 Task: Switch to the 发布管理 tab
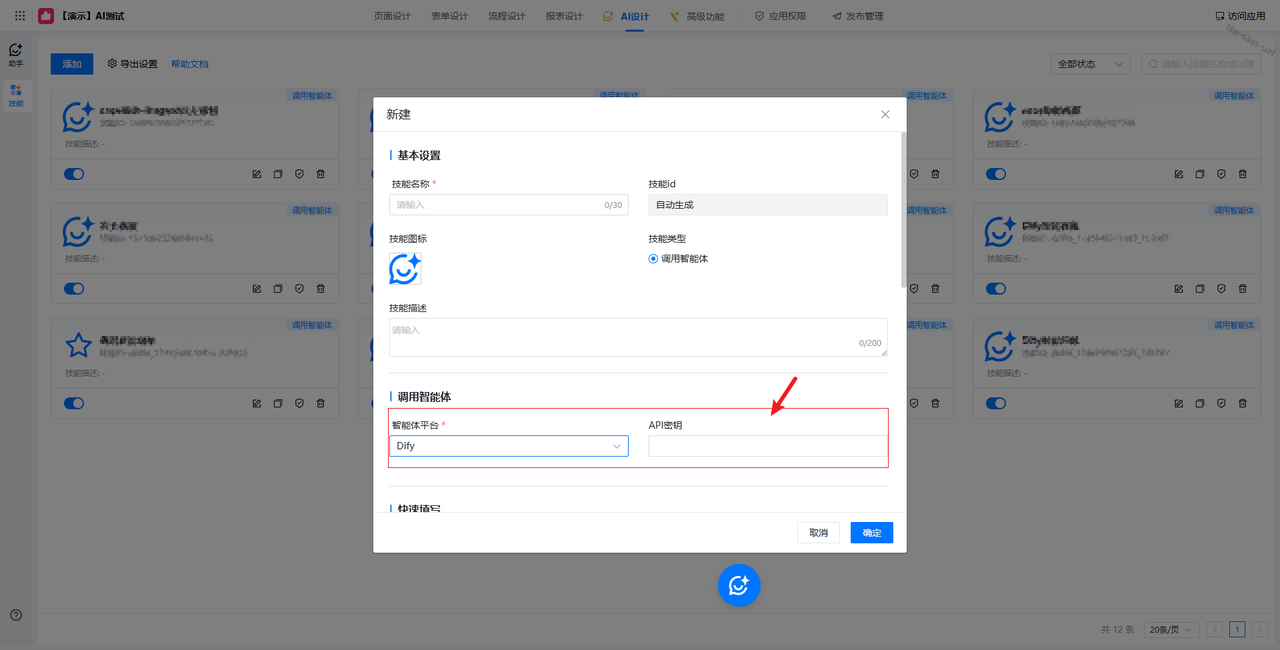coord(857,16)
